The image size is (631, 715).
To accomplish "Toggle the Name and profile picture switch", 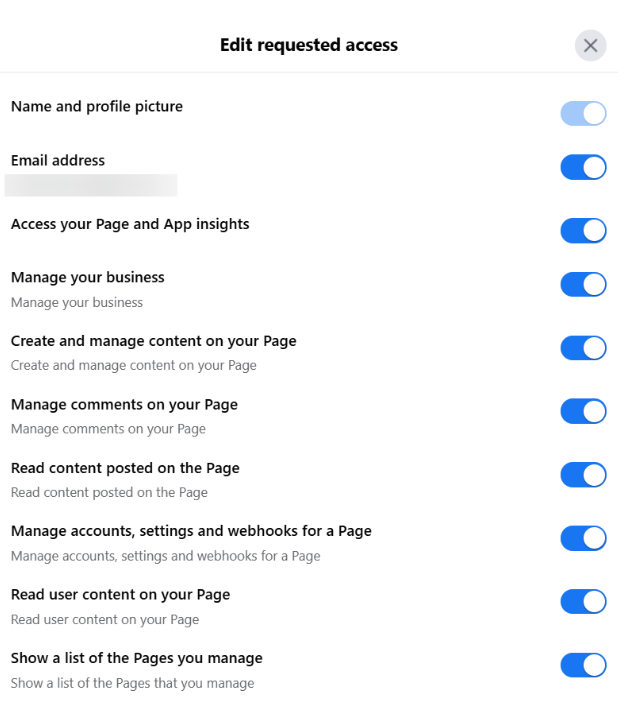I will pyautogui.click(x=583, y=113).
